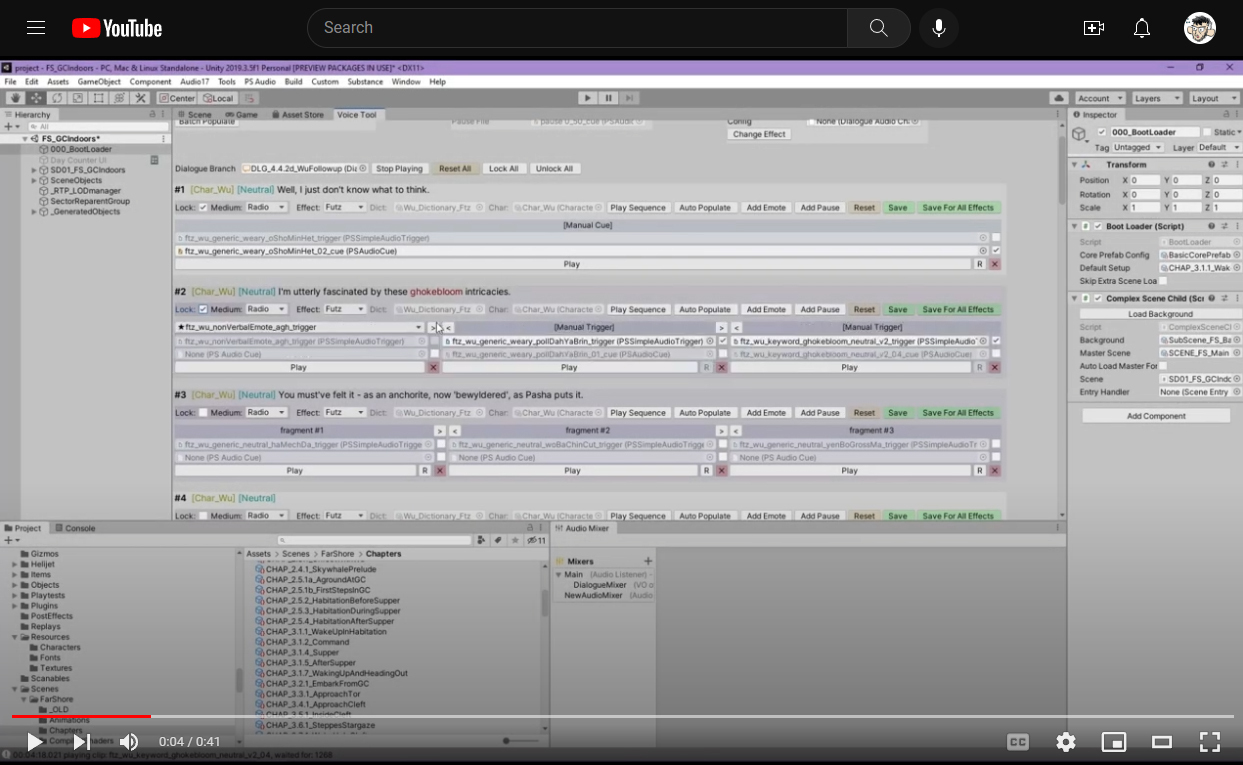The image size is (1243, 765).
Task: Toggle Lock checkbox on dialogue line #3
Action: (203, 413)
